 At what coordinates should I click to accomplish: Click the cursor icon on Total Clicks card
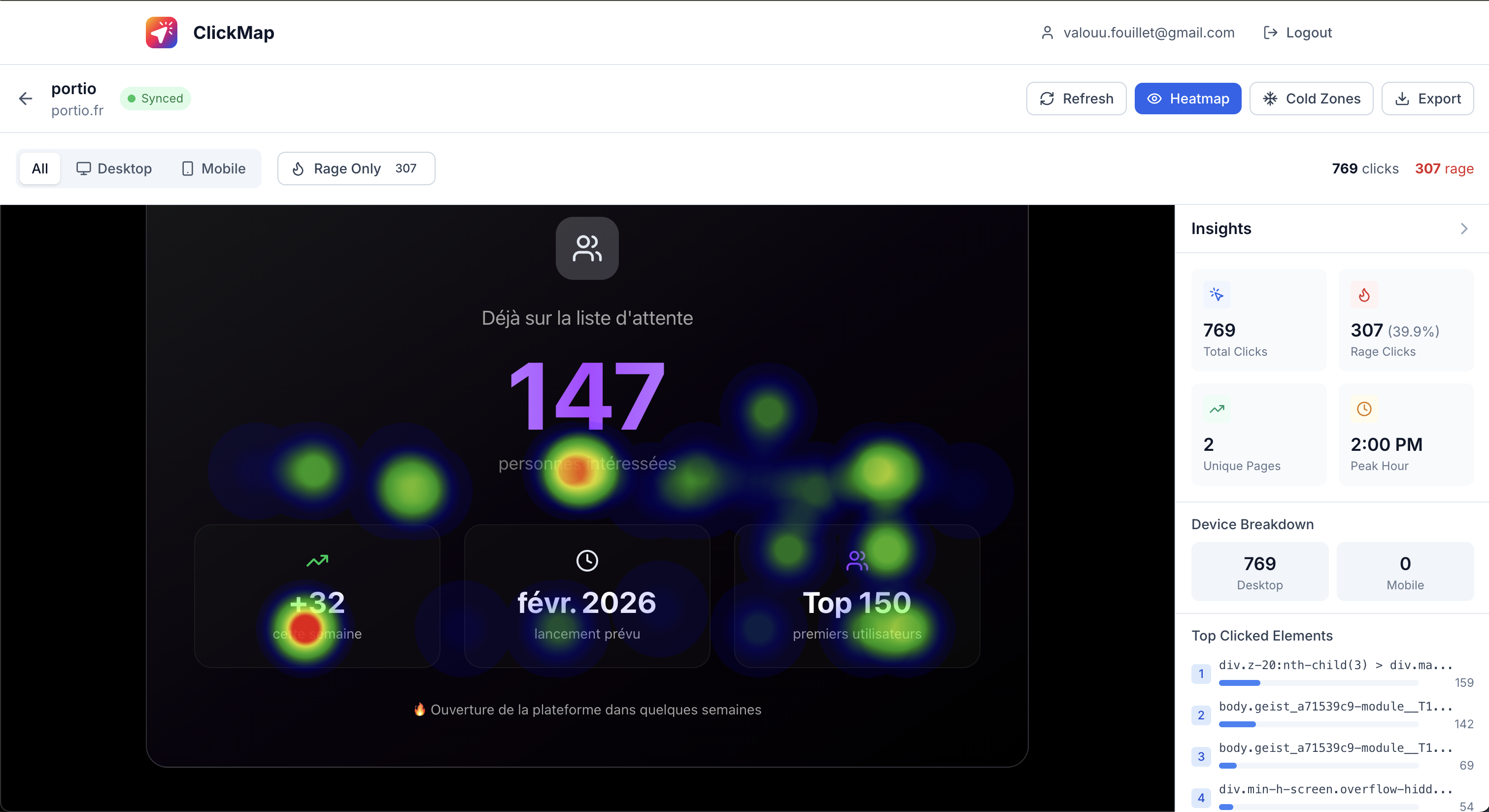(x=1216, y=295)
